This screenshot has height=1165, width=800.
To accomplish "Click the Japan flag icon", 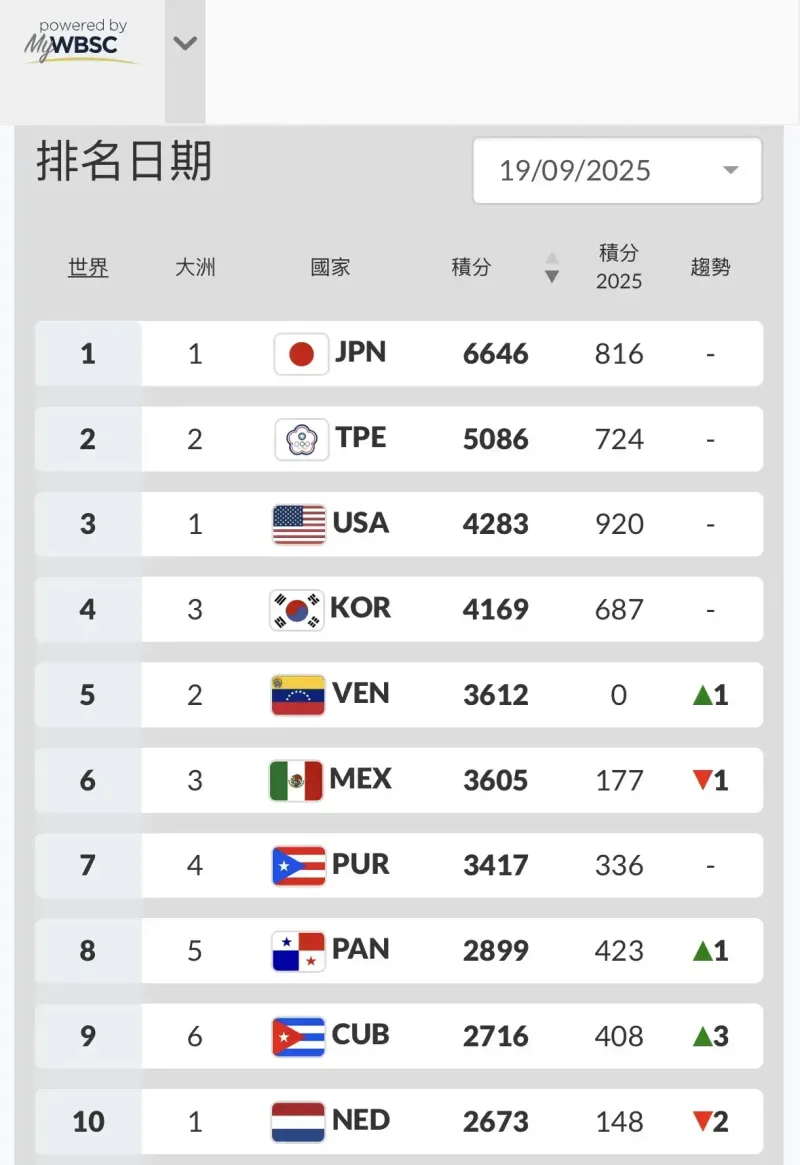I will coord(301,354).
